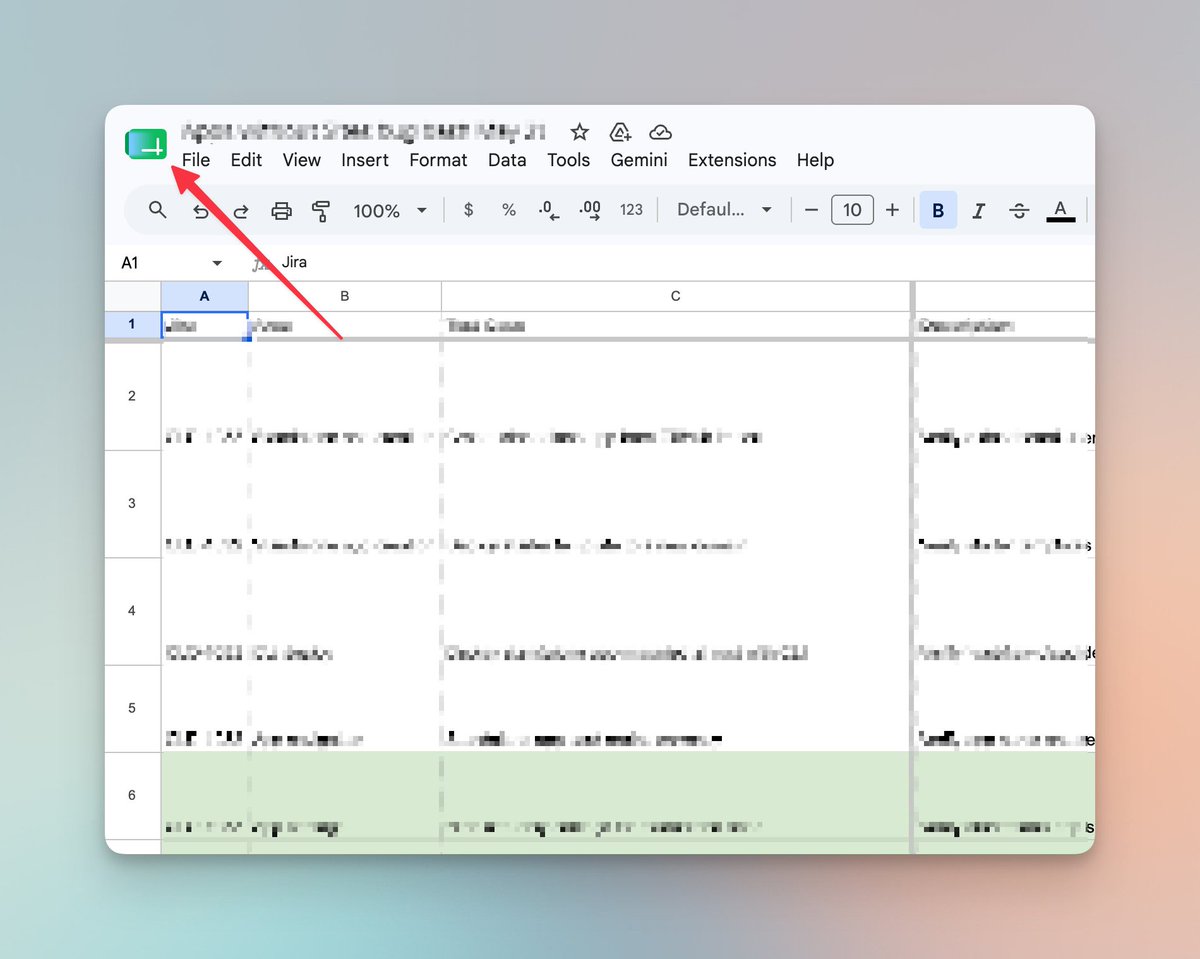Check the cloud document status icon

coord(660,132)
